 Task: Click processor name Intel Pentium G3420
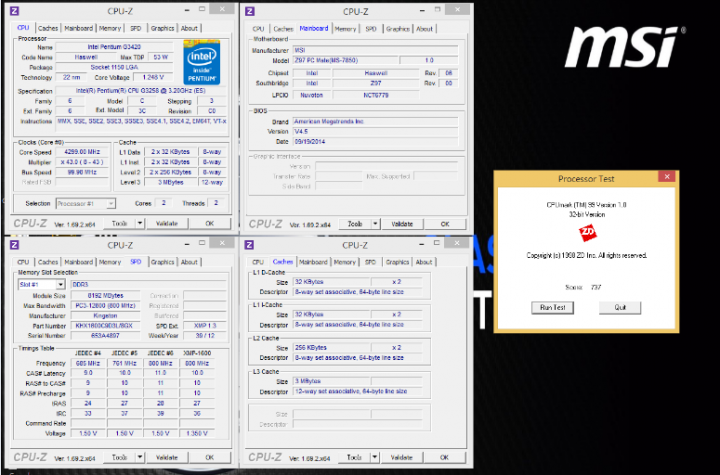pos(114,47)
